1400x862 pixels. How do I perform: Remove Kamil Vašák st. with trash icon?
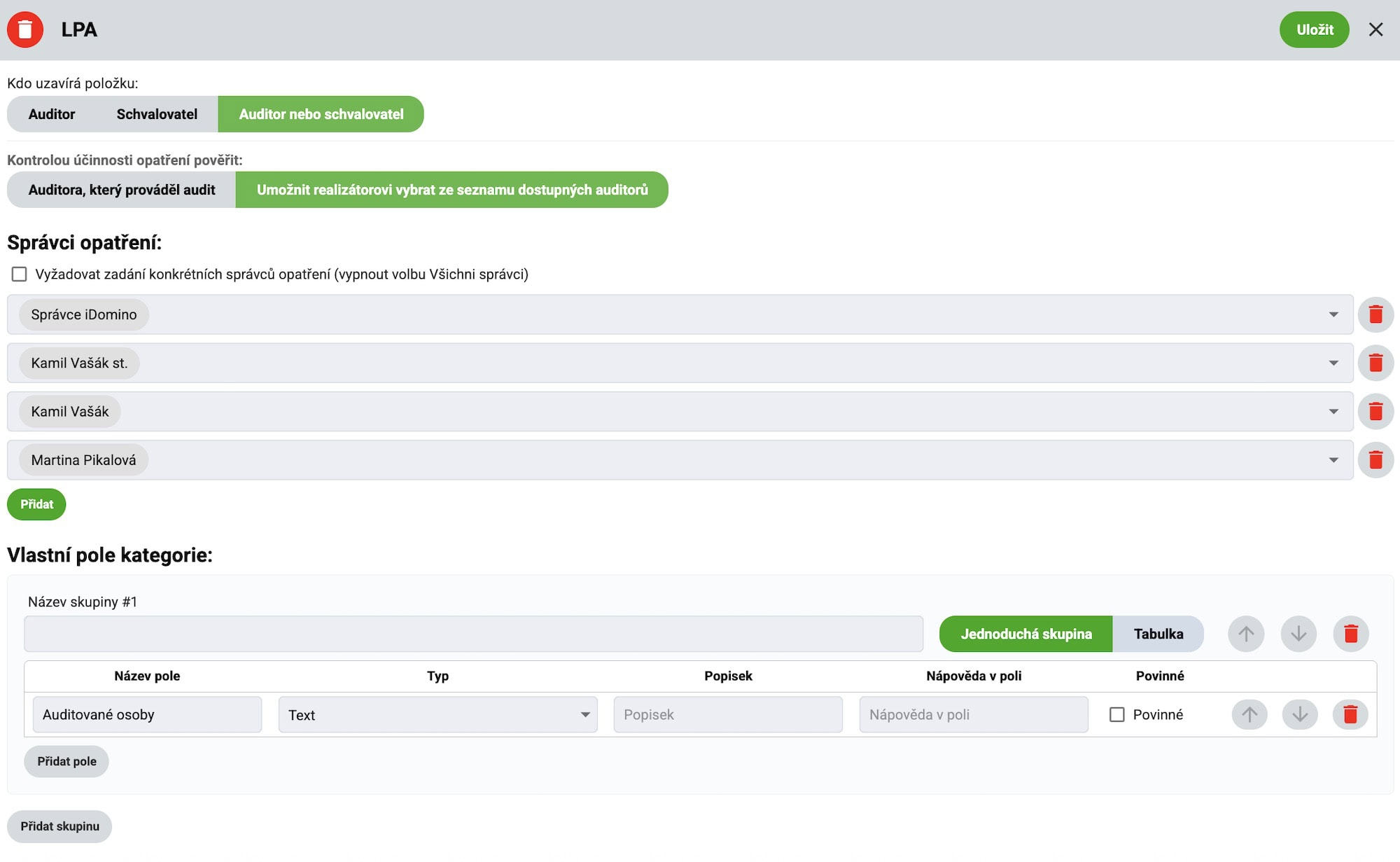click(1375, 363)
